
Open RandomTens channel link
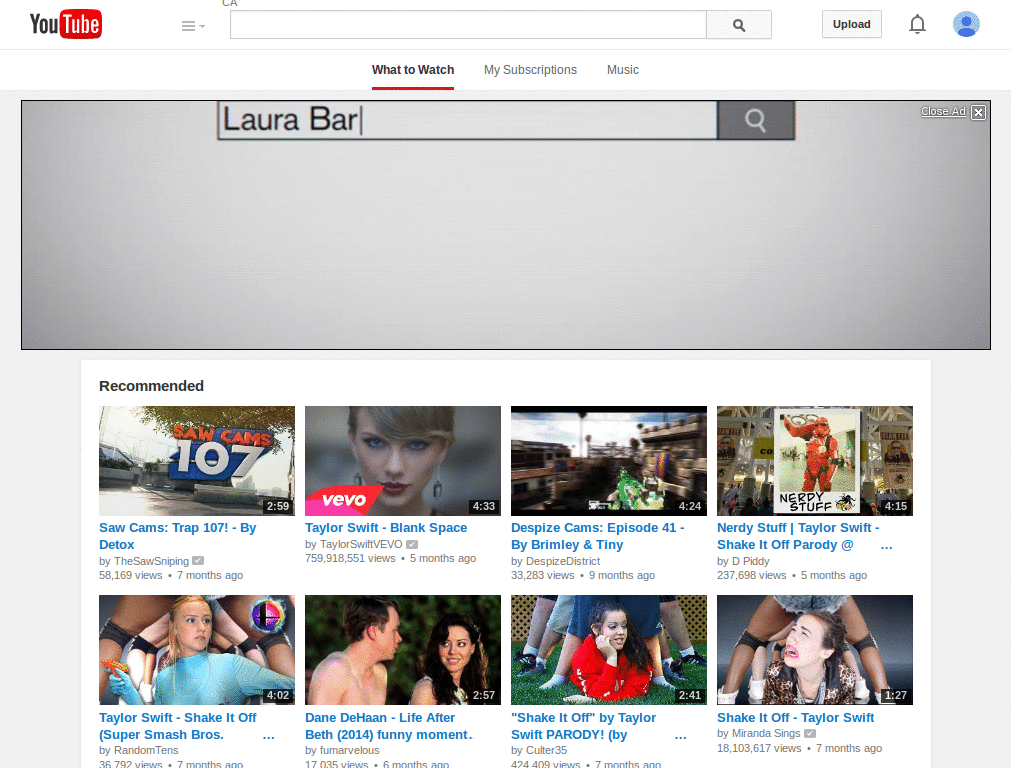146,750
